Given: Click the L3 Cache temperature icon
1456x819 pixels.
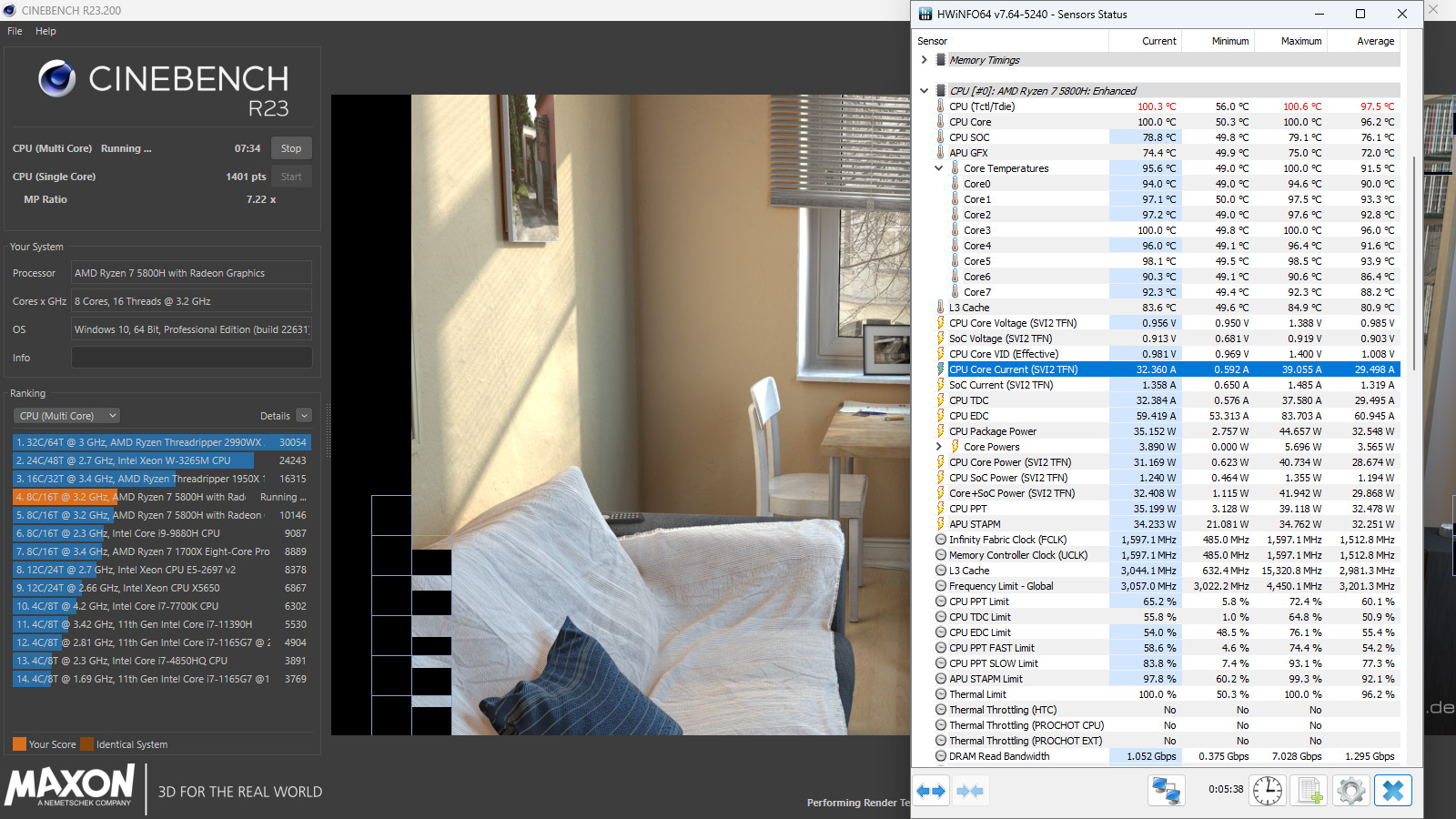Looking at the screenshot, I should pos(940,308).
